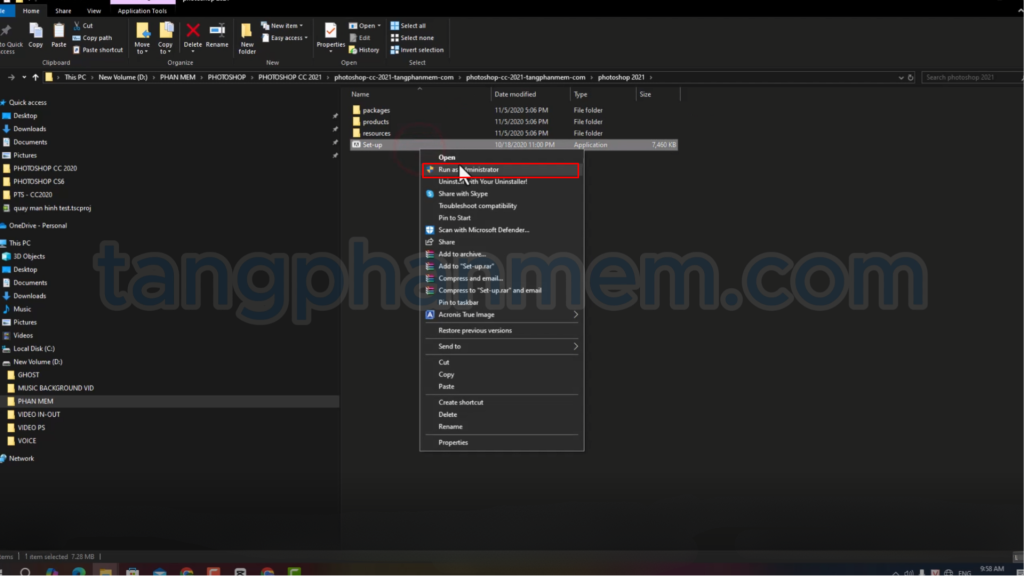
Task: Click Select all in ribbon
Action: coord(412,26)
